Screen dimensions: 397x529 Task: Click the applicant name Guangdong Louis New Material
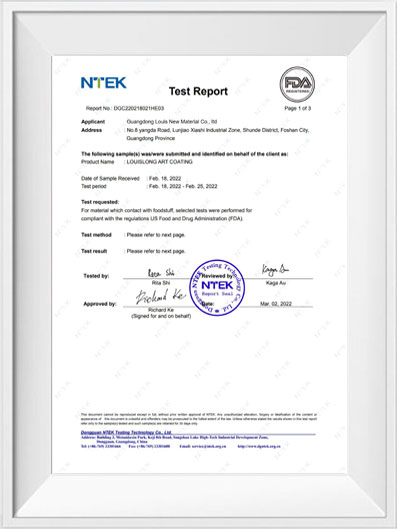[172, 121]
